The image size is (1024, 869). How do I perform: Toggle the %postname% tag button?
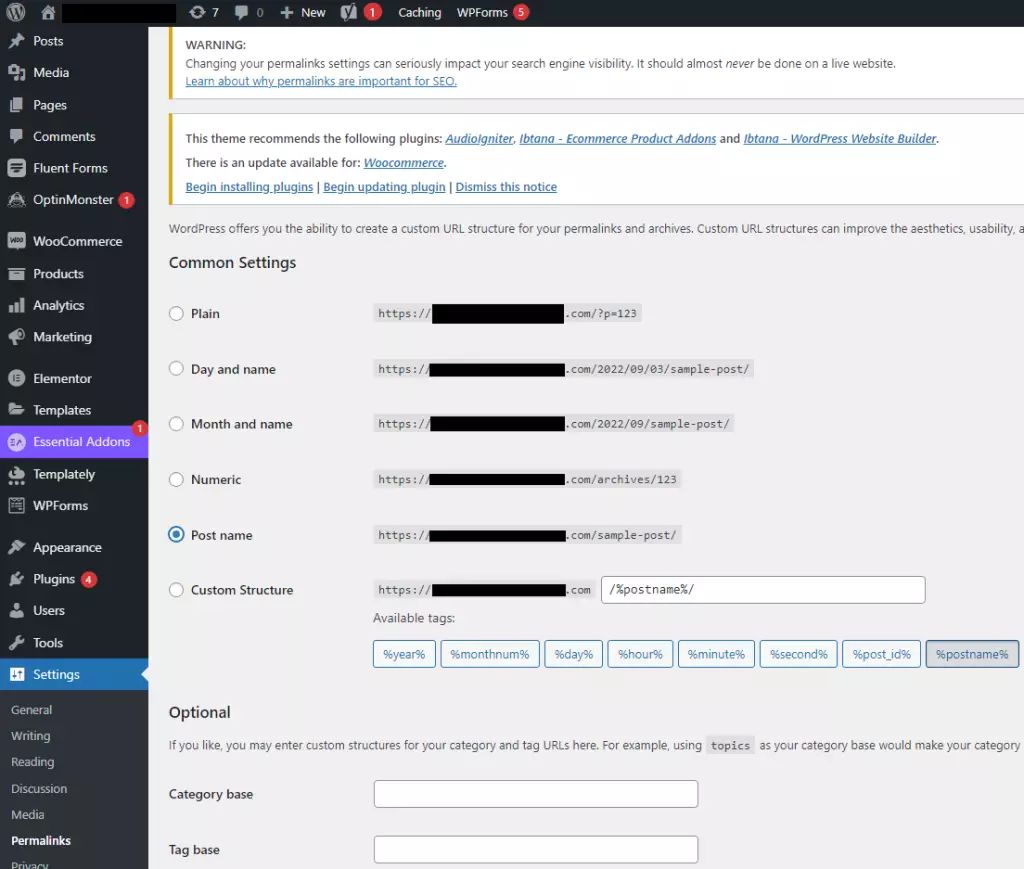(x=972, y=654)
